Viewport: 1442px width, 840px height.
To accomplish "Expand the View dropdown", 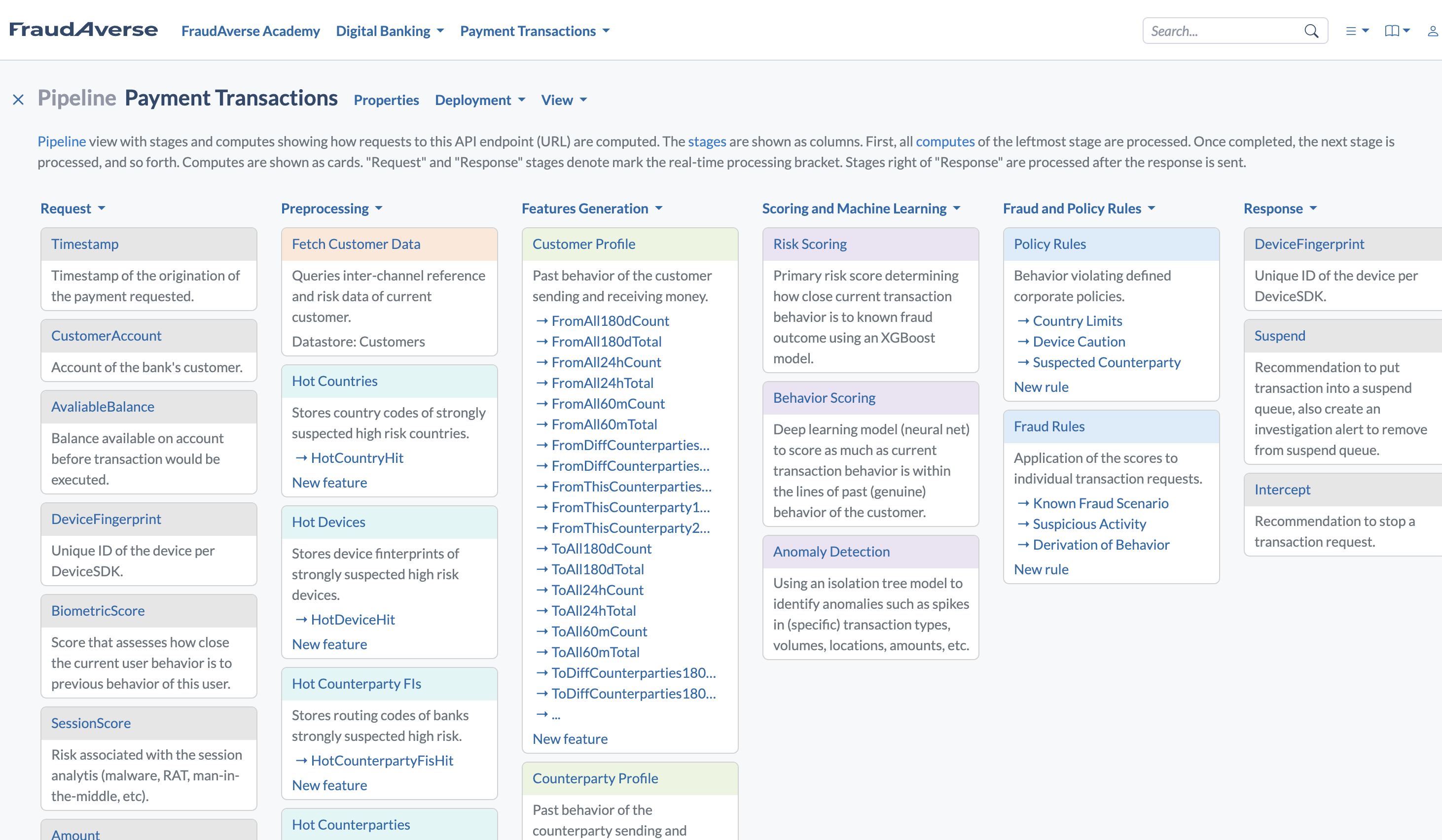I will coord(564,100).
